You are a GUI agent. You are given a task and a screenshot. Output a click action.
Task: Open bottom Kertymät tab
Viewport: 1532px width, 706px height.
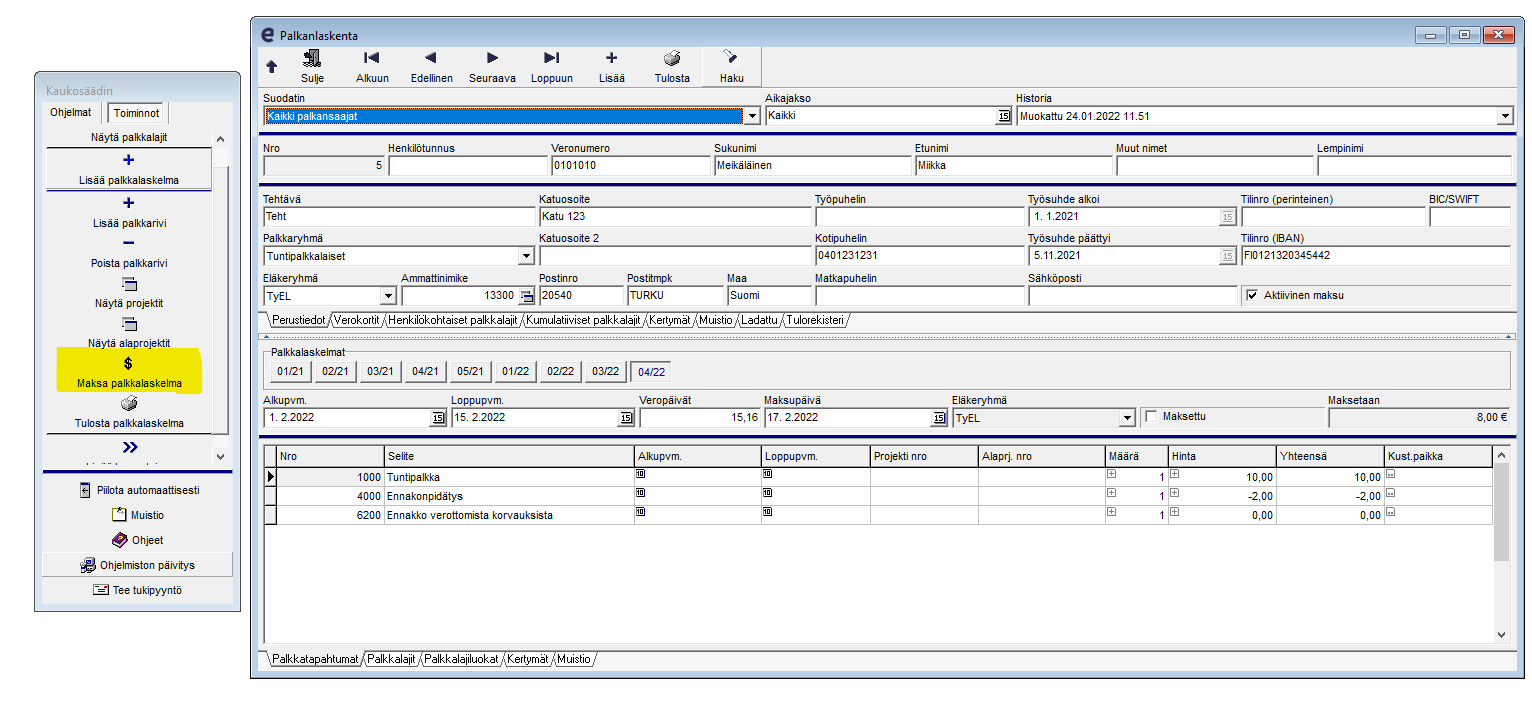click(x=527, y=659)
